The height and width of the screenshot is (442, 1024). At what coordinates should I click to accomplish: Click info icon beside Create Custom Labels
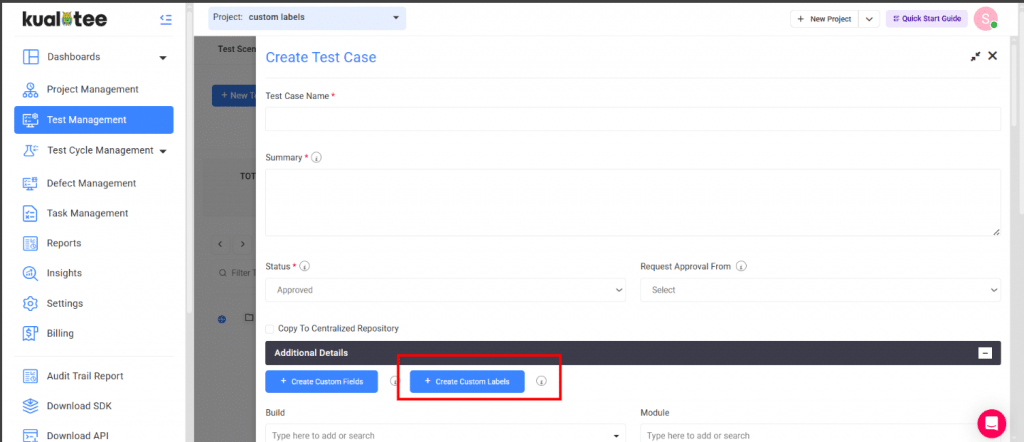coord(541,381)
